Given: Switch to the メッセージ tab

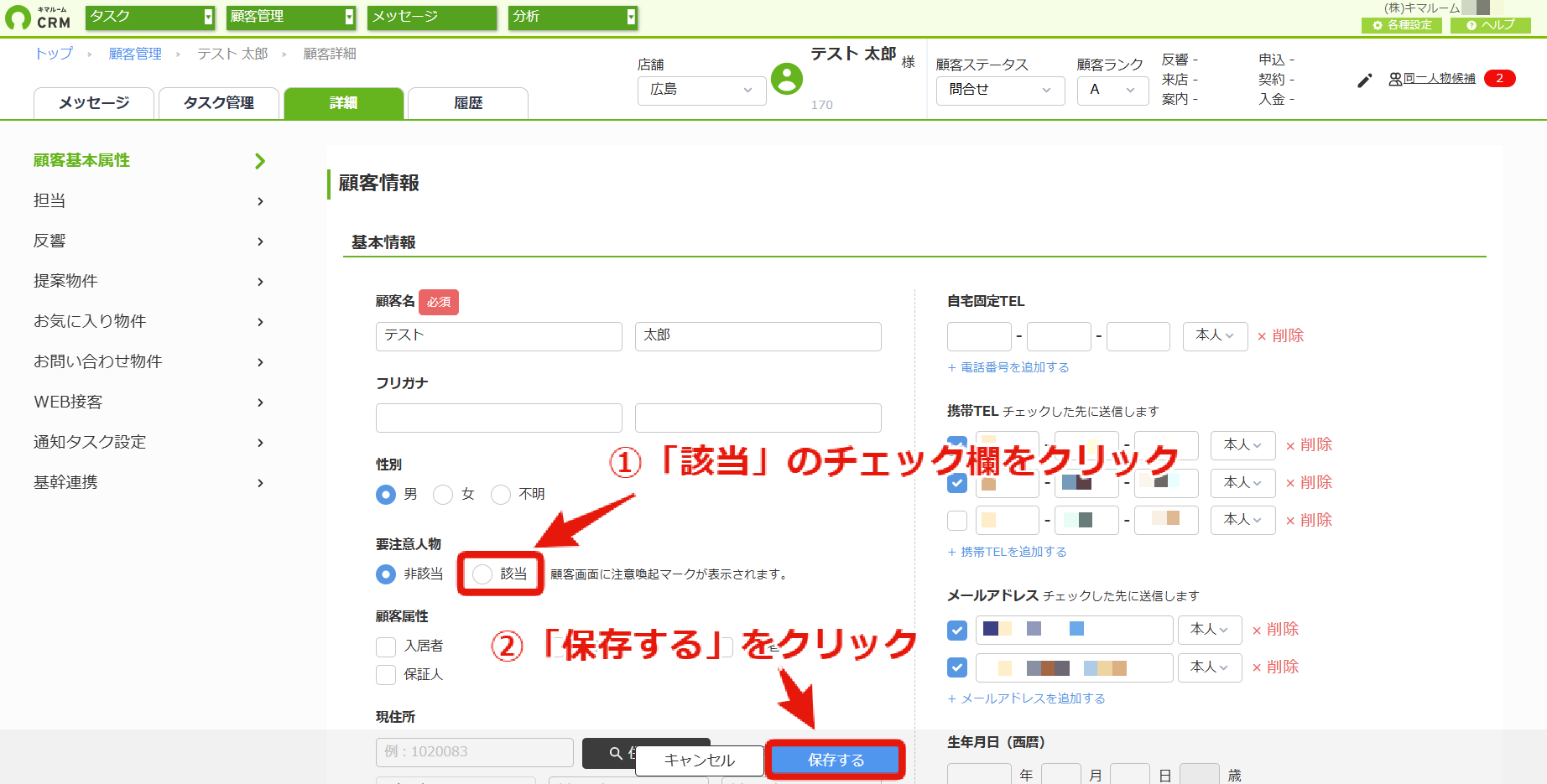Looking at the screenshot, I should tap(94, 103).
